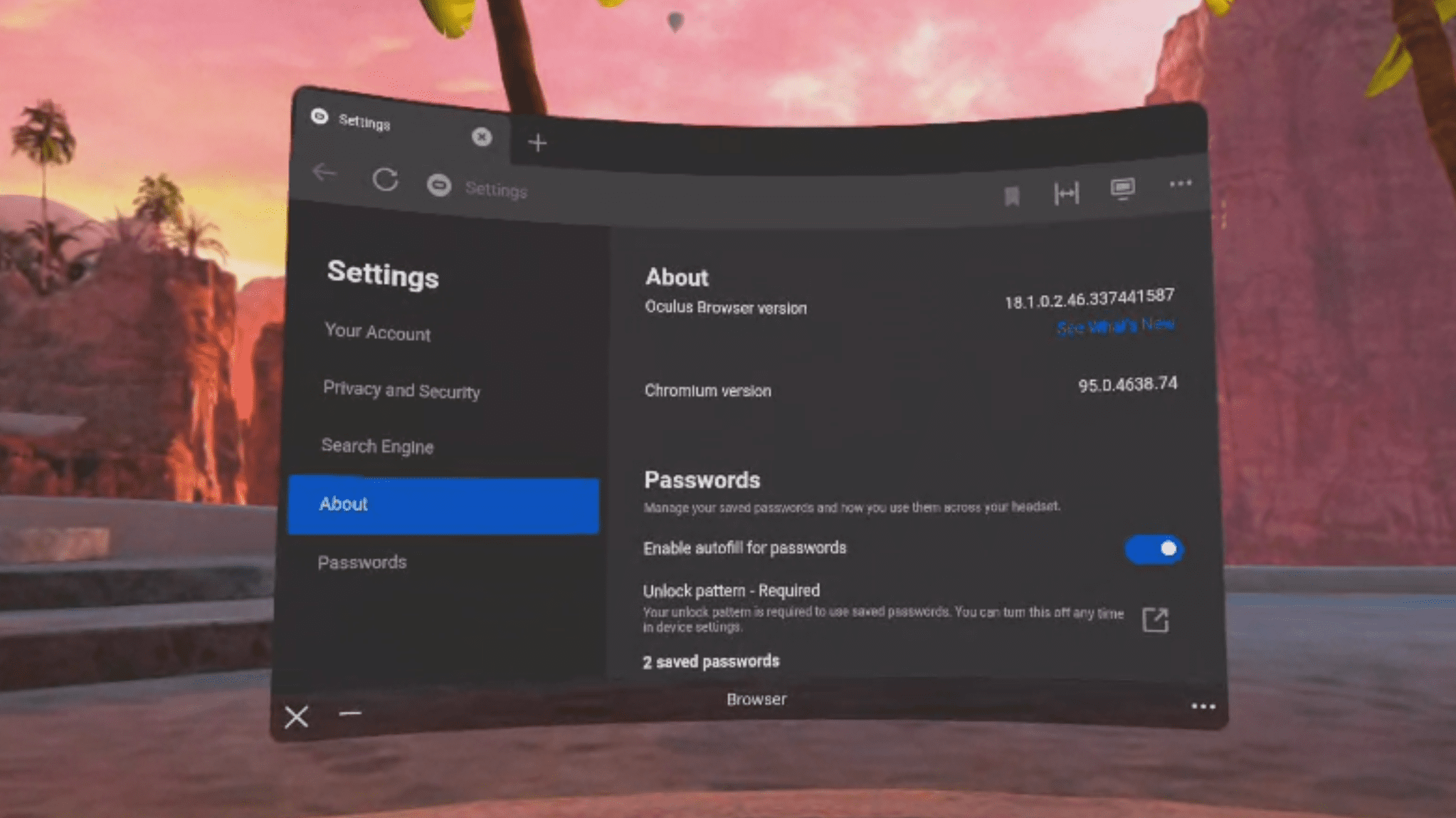1456x818 pixels.
Task: Open the Search Engine settings page
Action: click(378, 445)
